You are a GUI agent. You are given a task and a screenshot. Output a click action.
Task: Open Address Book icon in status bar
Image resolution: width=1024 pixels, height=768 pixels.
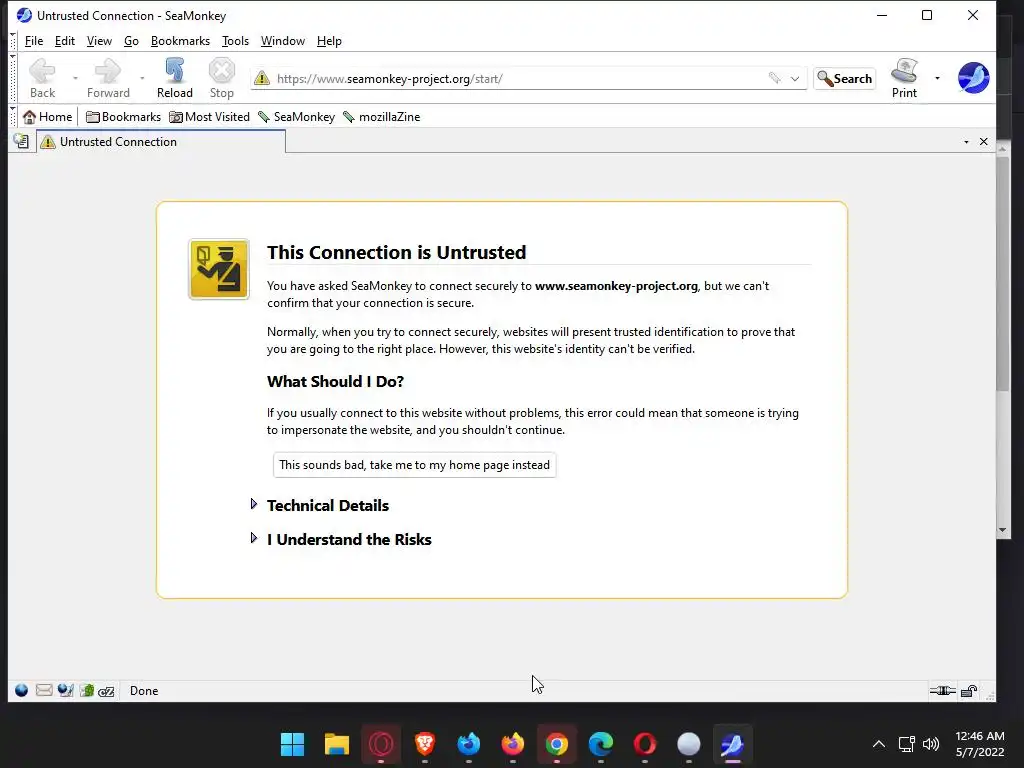(x=86, y=690)
